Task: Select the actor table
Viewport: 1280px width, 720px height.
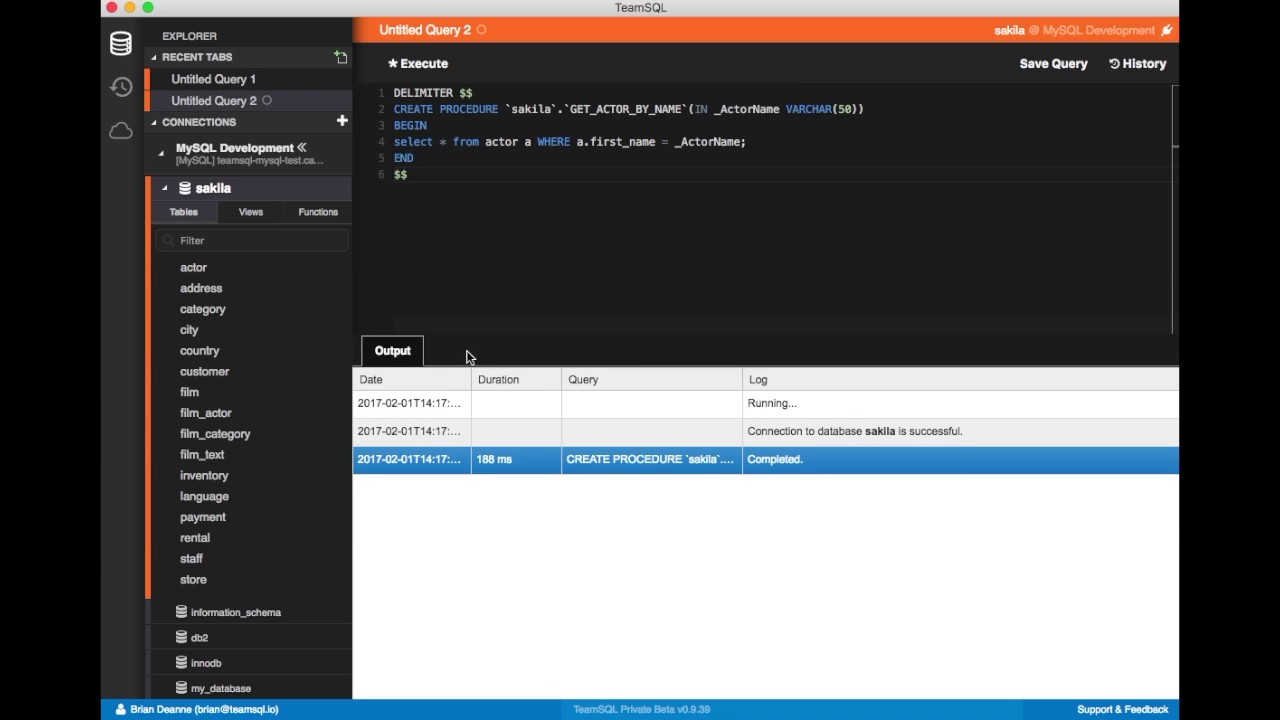Action: (193, 267)
